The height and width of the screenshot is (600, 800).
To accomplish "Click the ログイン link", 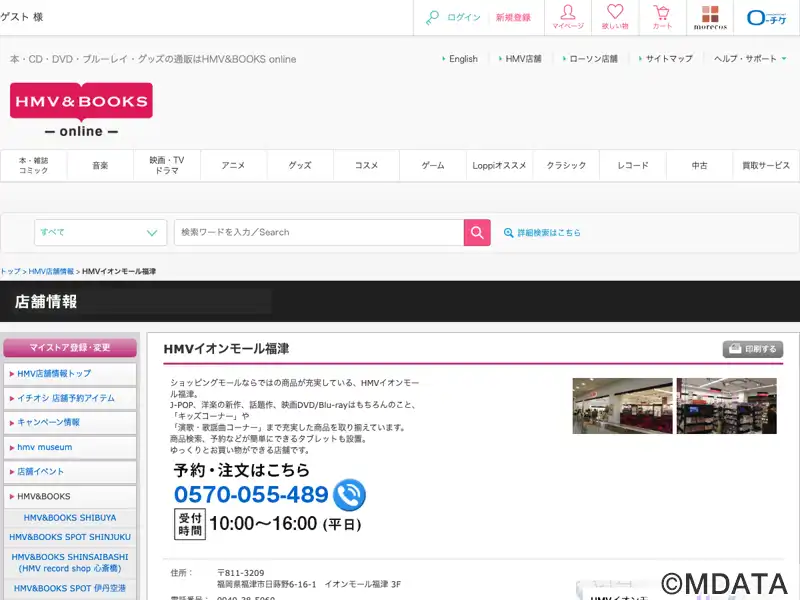I will click(x=463, y=18).
